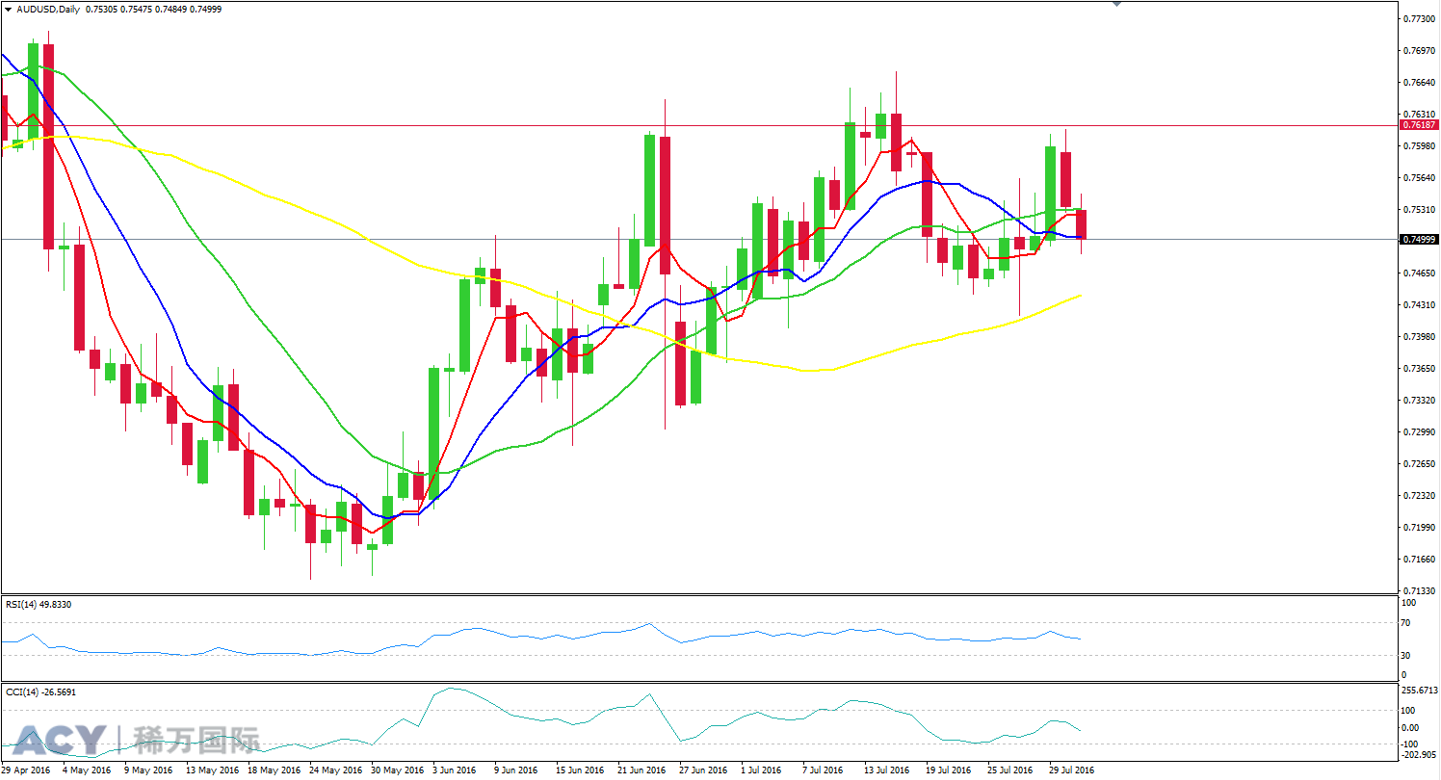Click the 15 Jun 2016 date label
1441x780 pixels.
[x=582, y=772]
